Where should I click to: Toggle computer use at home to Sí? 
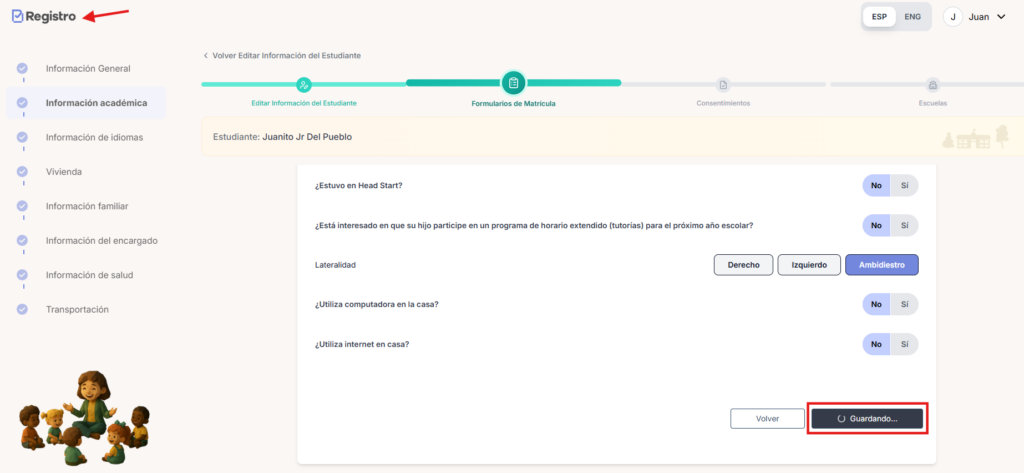coord(904,304)
